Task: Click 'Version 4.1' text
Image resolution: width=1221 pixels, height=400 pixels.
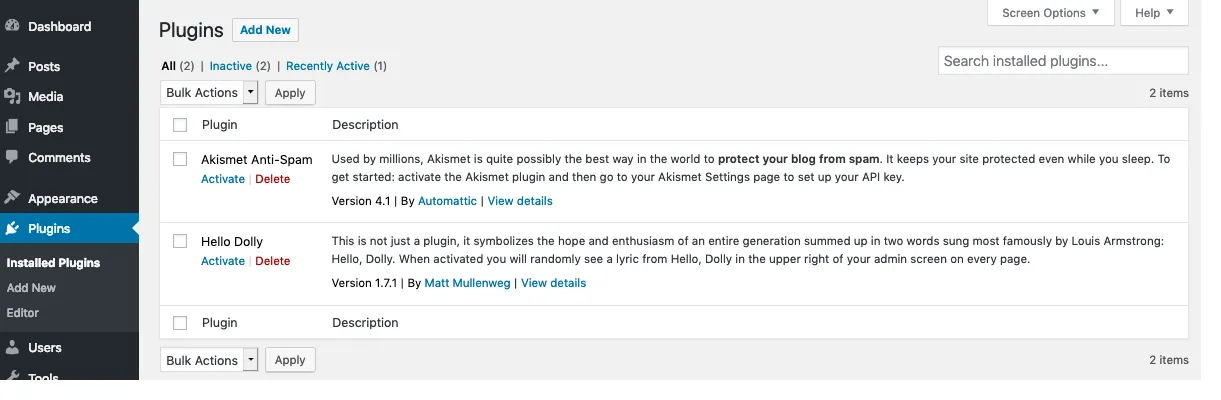Action: 363,201
